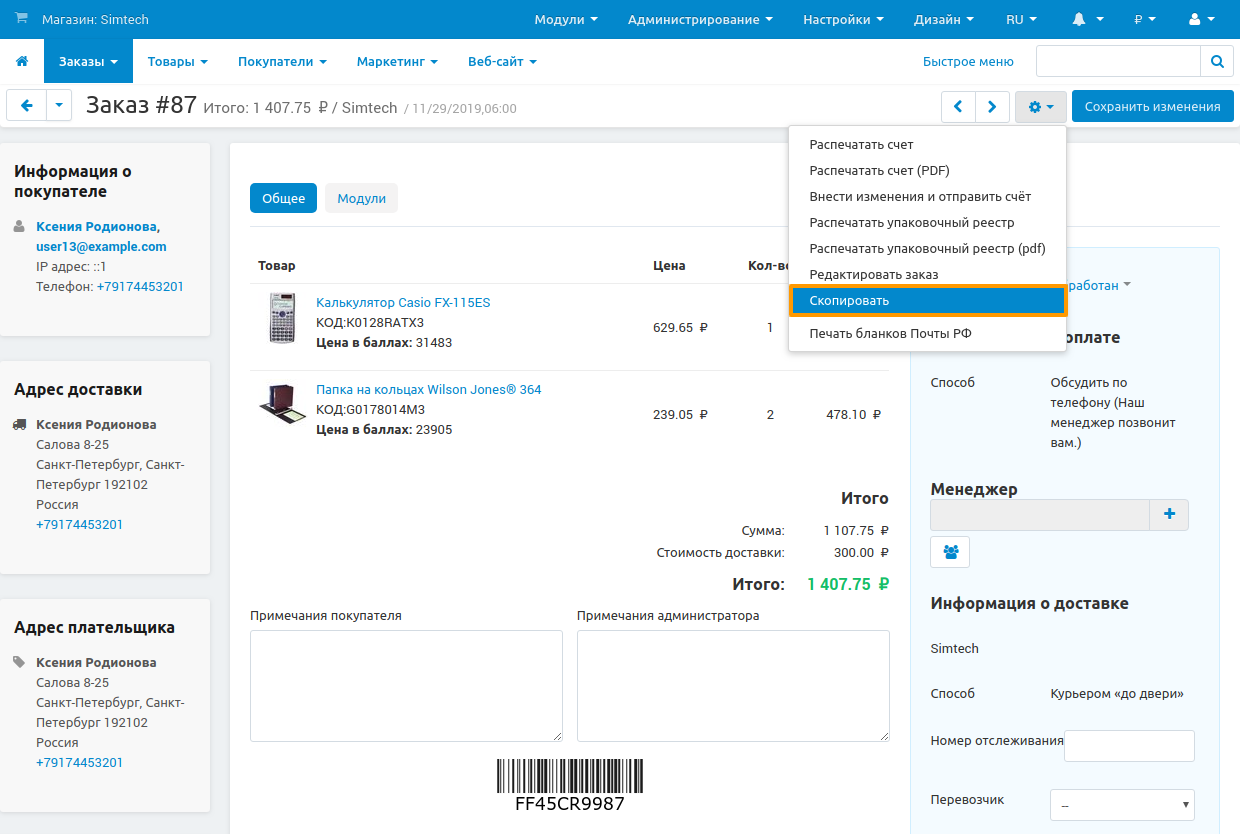The height and width of the screenshot is (834, 1240).
Task: Choose 'Распечатать счет (PDF)' menu item
Action: [x=879, y=171]
